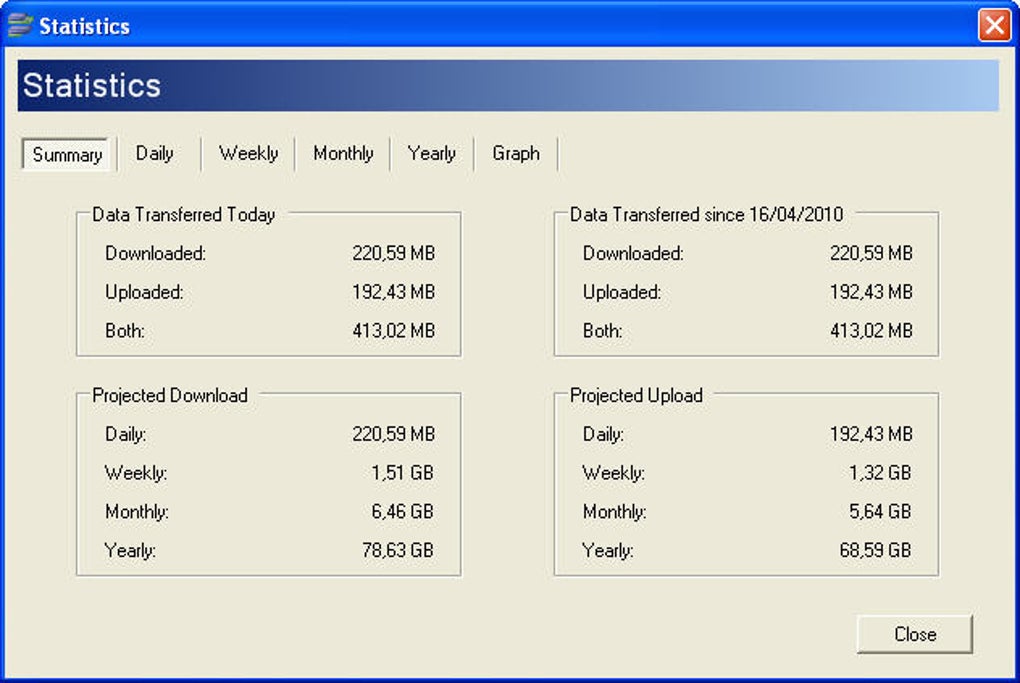Click the Statistics app icon in title bar
Screen dimensions: 1020x683
click(x=20, y=25)
